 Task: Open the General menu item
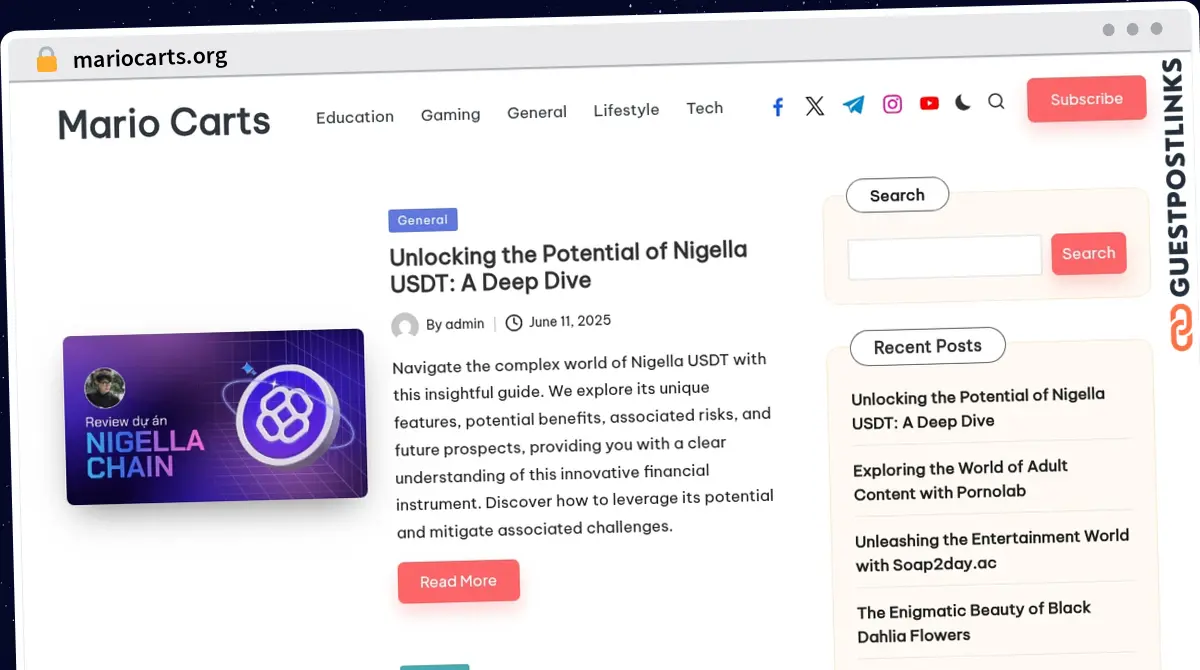[537, 112]
